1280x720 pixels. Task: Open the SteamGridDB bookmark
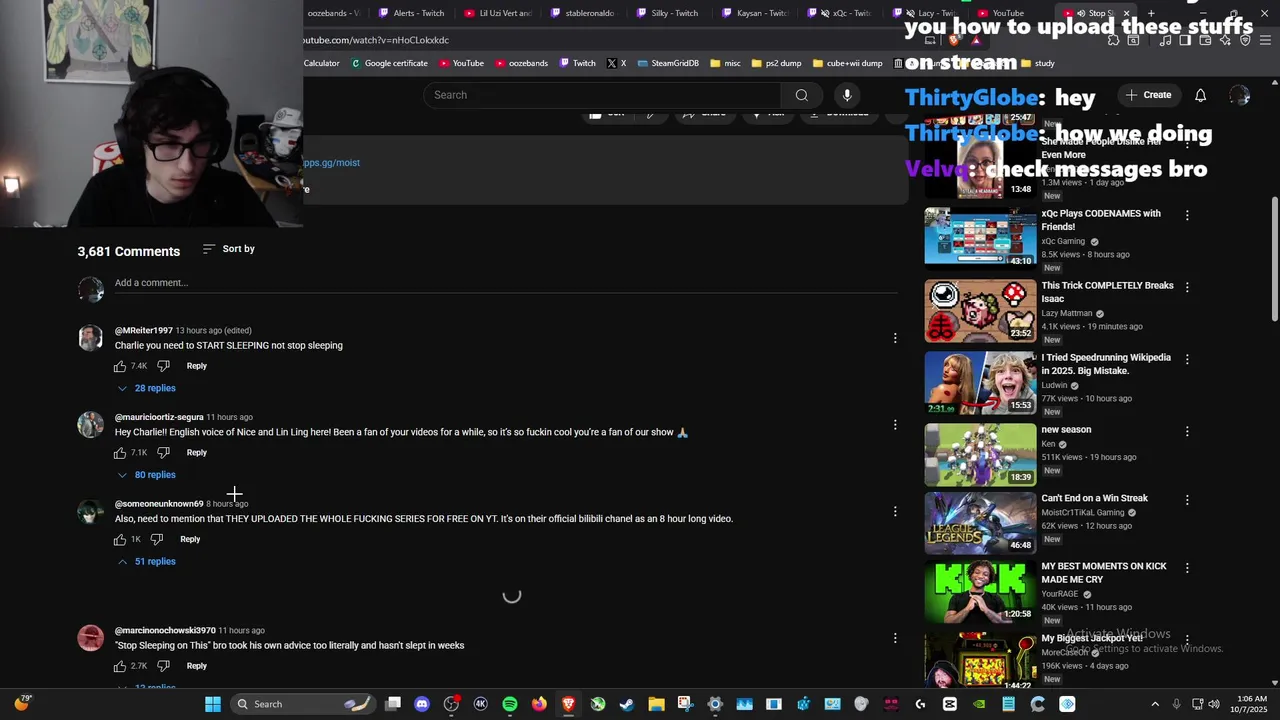[667, 63]
